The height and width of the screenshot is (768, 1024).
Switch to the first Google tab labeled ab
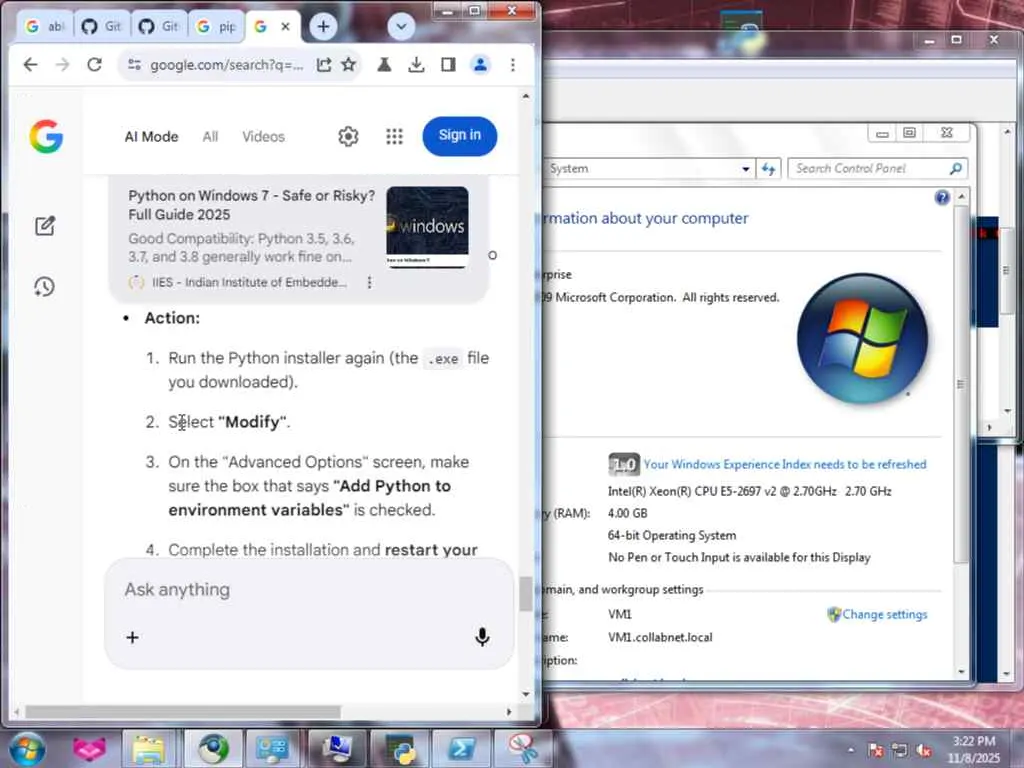44,27
